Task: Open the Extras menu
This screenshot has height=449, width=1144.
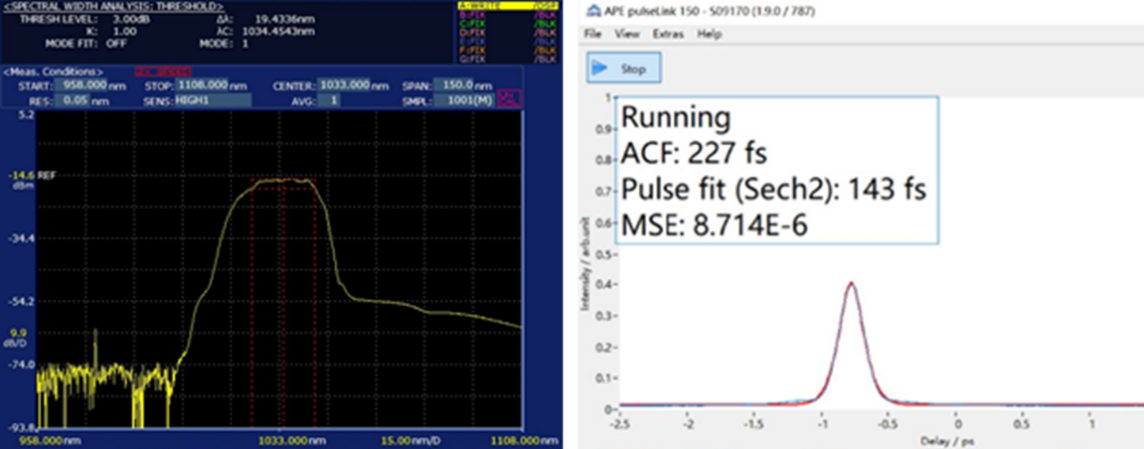Action: coord(667,34)
